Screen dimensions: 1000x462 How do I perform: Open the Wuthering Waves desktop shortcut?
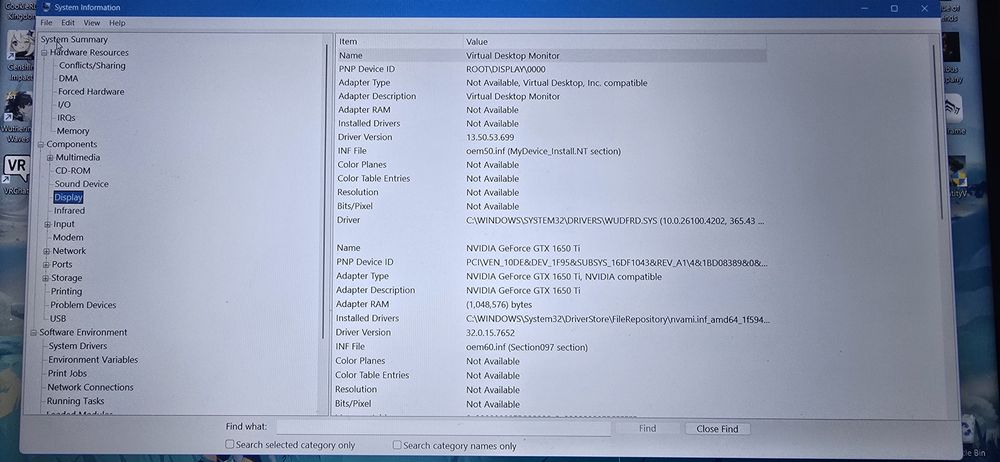pos(16,118)
